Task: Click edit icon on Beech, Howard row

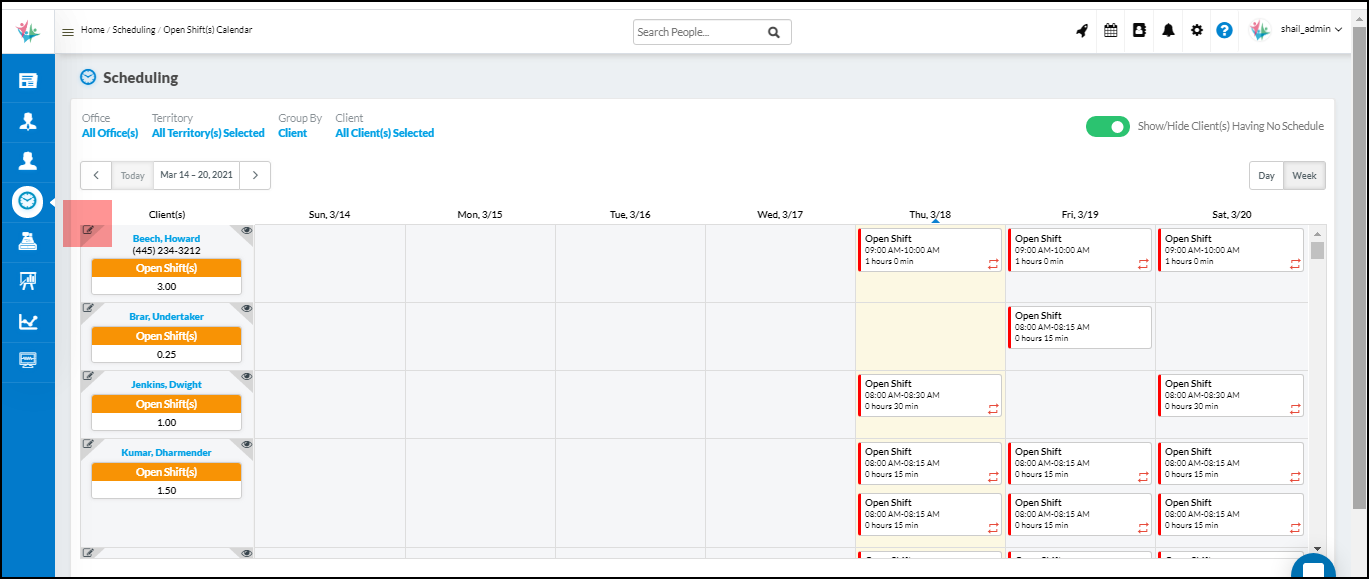Action: click(88, 231)
